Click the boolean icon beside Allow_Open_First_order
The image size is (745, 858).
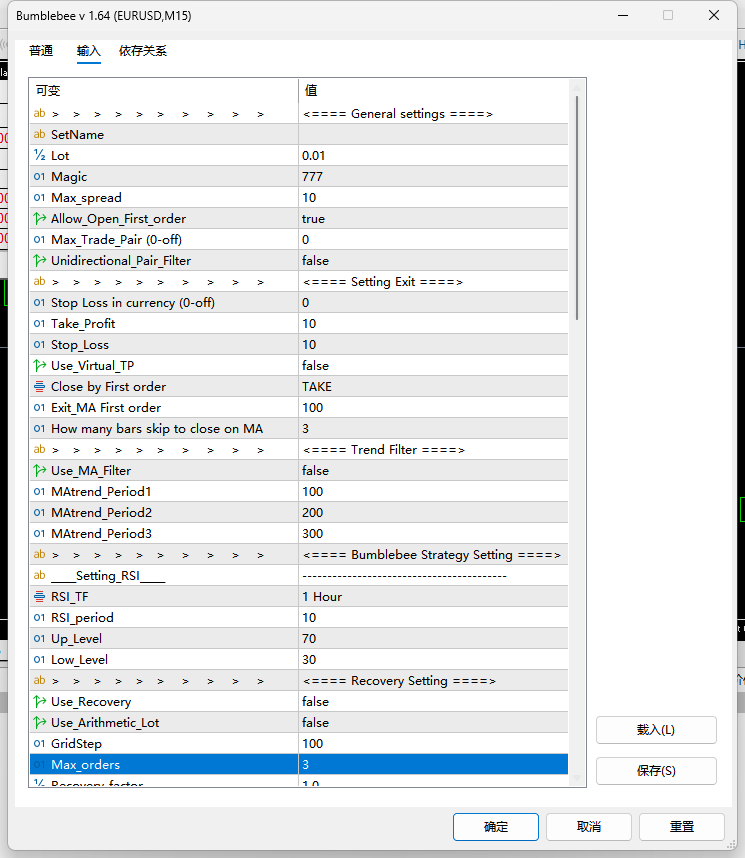39,218
